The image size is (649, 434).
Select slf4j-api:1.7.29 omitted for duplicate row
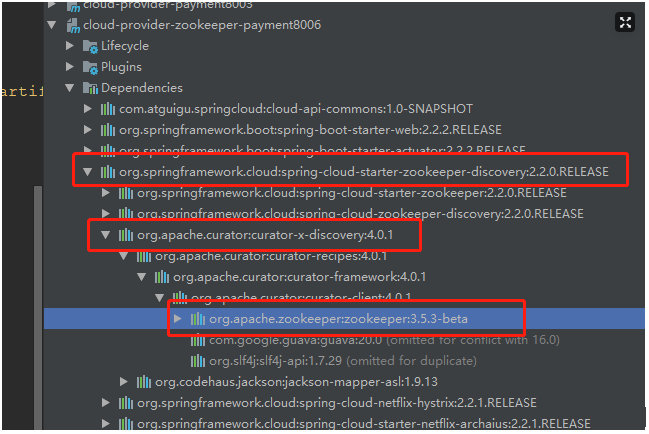point(343,361)
